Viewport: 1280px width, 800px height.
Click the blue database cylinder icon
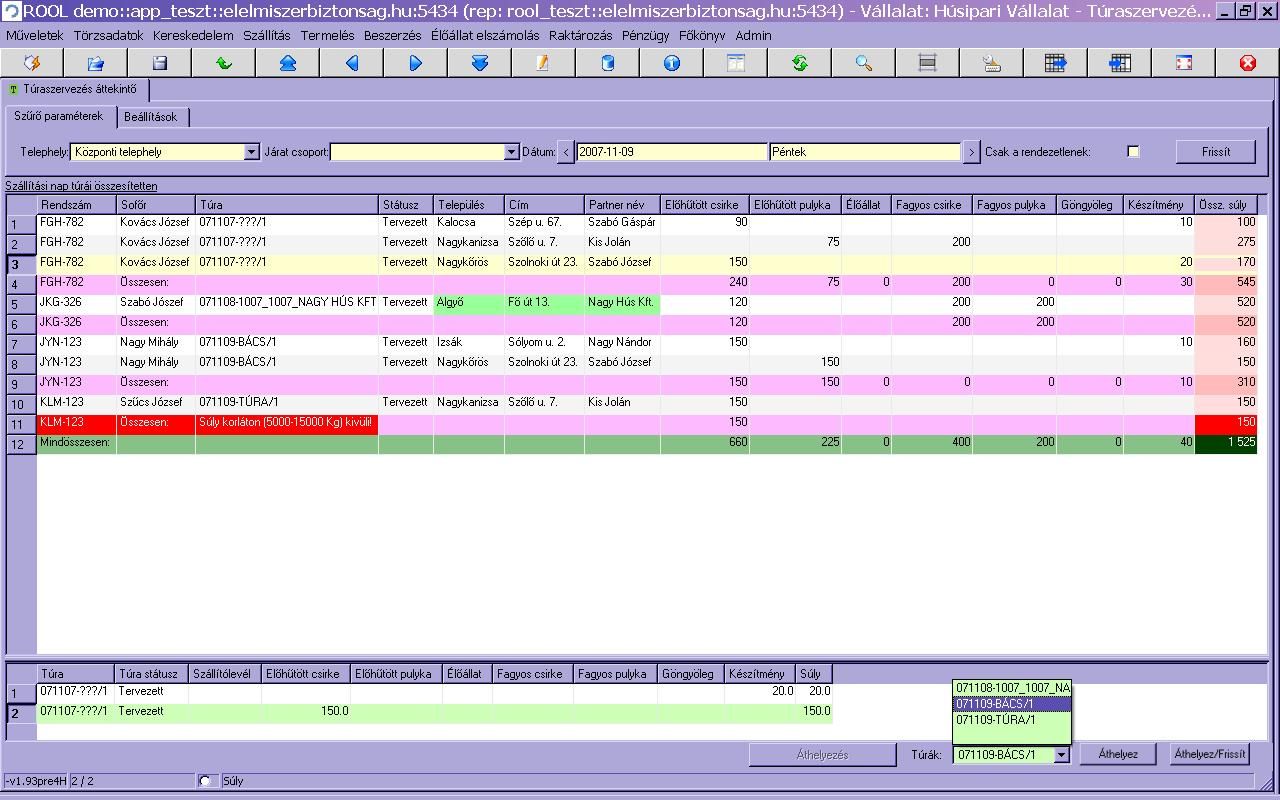[607, 63]
